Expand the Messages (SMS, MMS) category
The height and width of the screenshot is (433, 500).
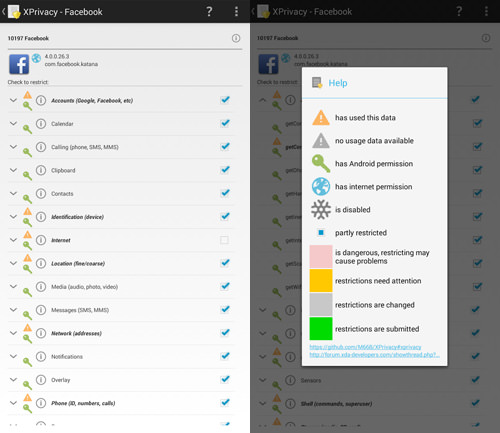click(x=13, y=310)
